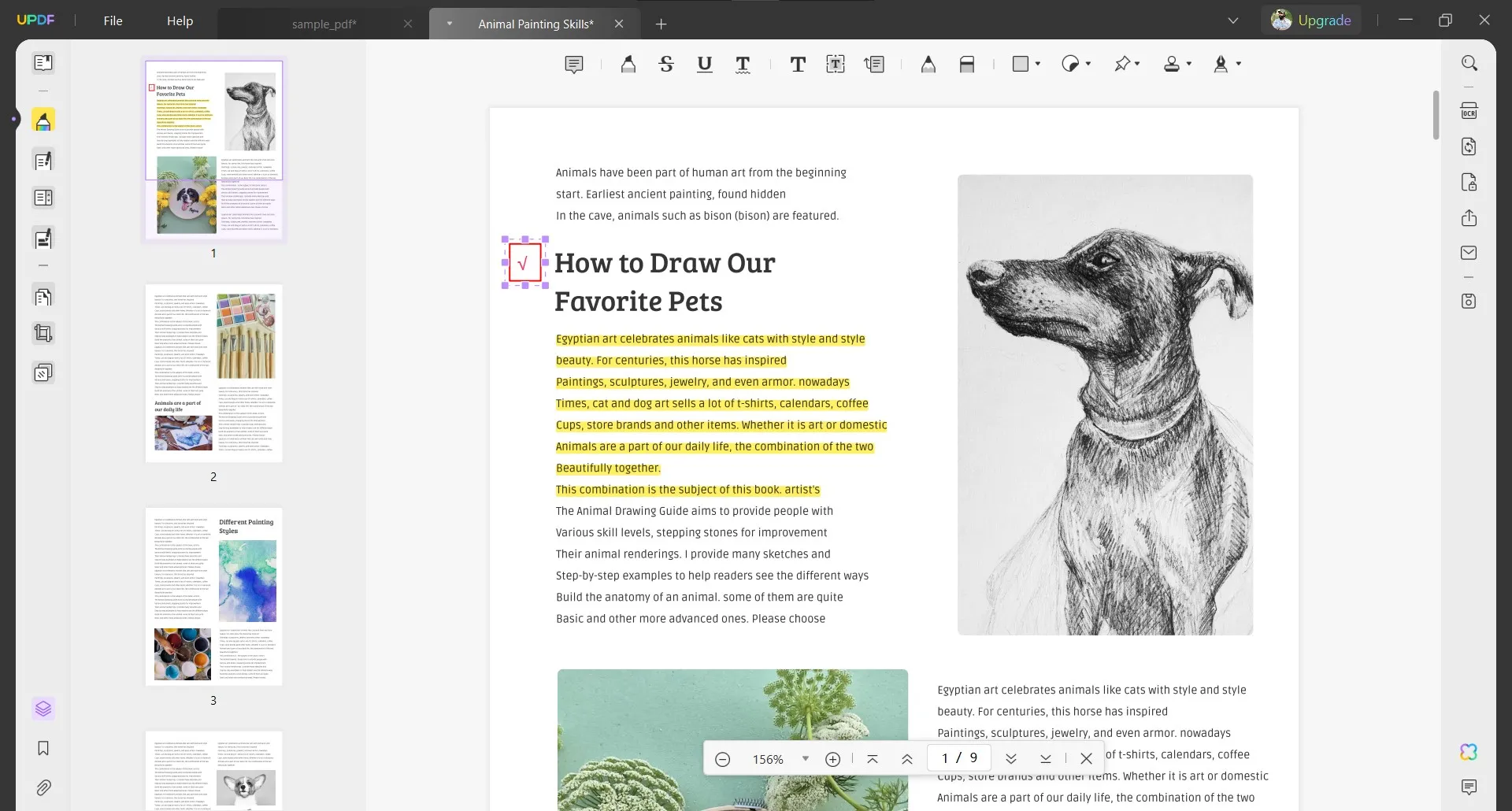Select the sticky note comment tool
This screenshot has width=1512, height=811.
tap(574, 65)
